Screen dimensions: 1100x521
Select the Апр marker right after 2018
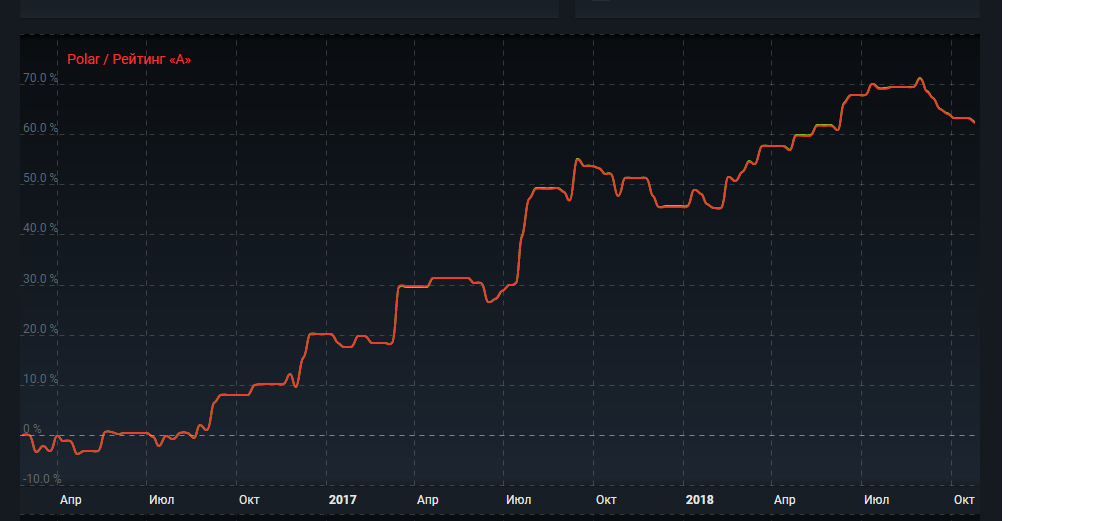(786, 499)
